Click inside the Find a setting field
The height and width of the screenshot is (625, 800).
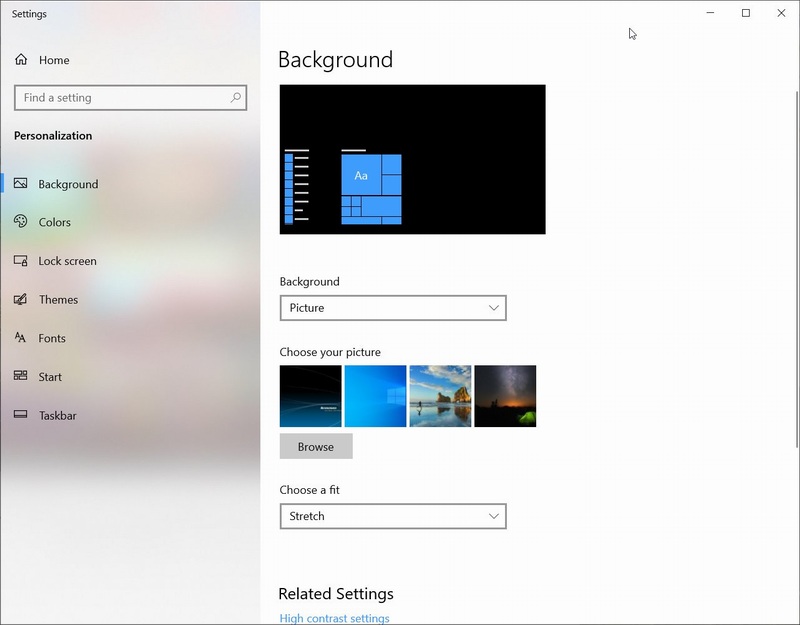click(x=120, y=97)
